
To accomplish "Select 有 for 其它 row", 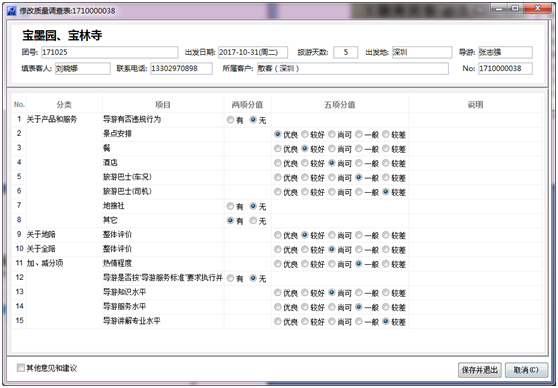I will tap(230, 221).
